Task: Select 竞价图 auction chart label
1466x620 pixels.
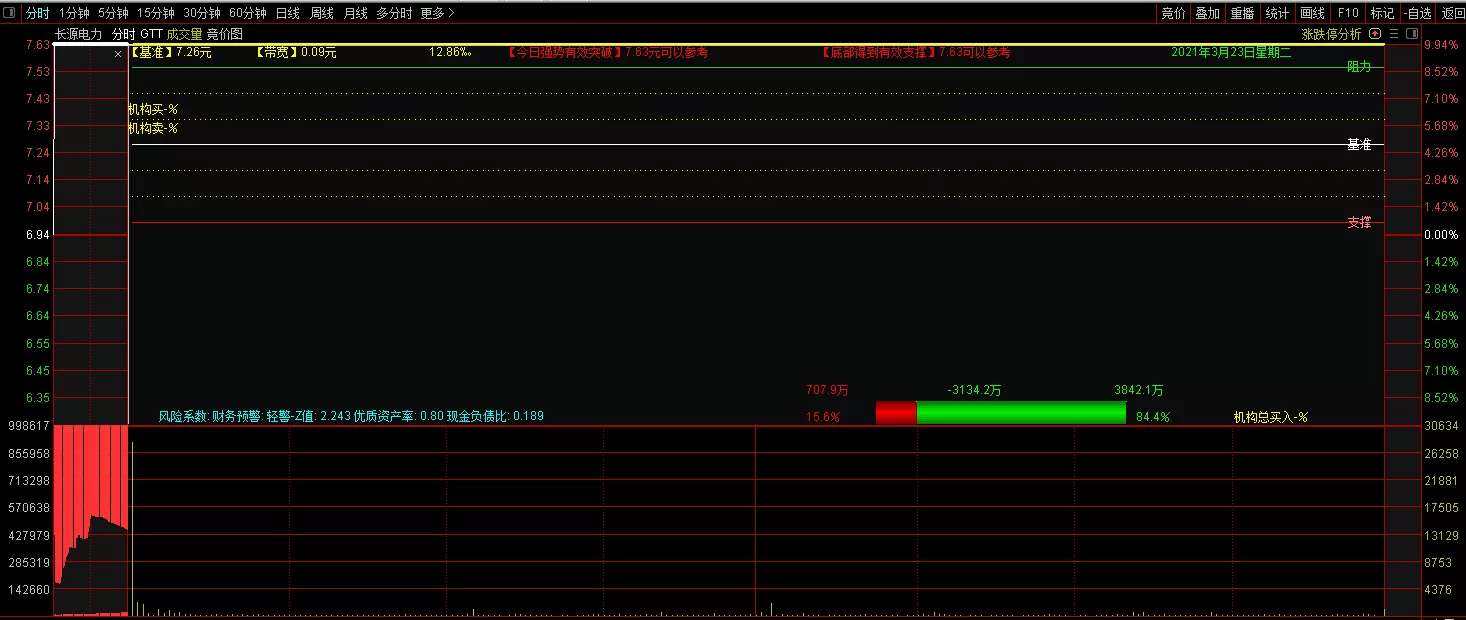Action: coord(225,33)
